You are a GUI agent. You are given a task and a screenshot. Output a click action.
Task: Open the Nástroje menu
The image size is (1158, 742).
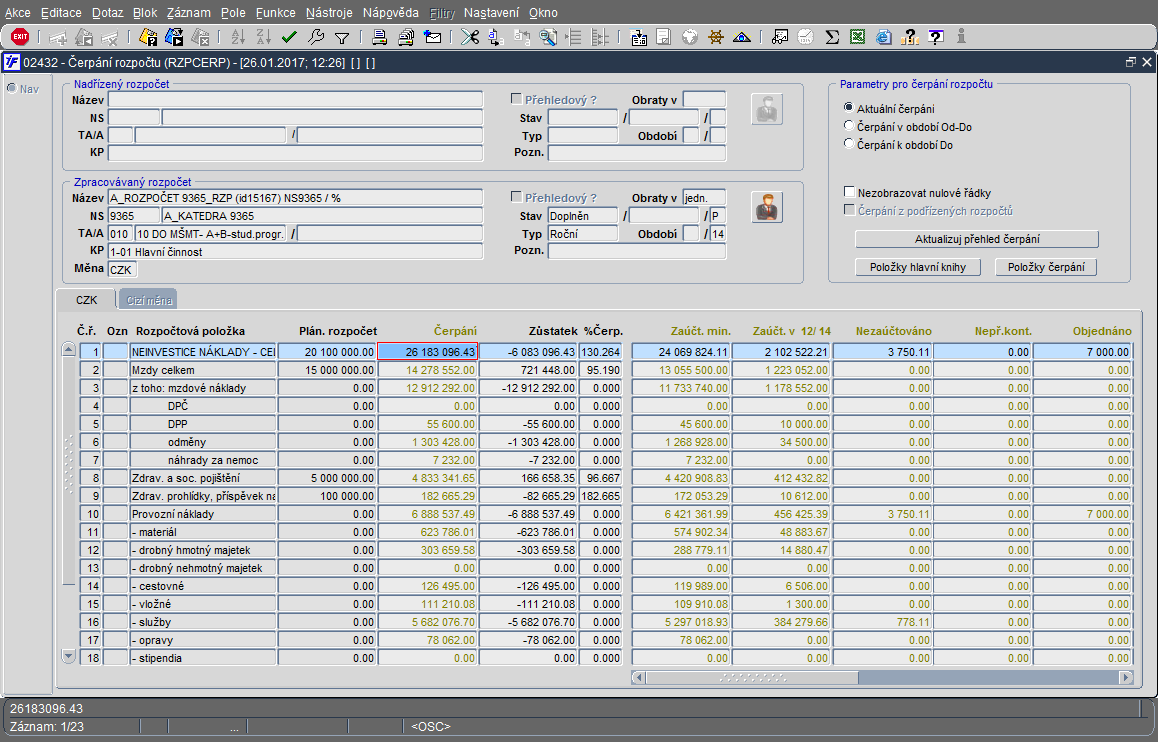tap(330, 13)
